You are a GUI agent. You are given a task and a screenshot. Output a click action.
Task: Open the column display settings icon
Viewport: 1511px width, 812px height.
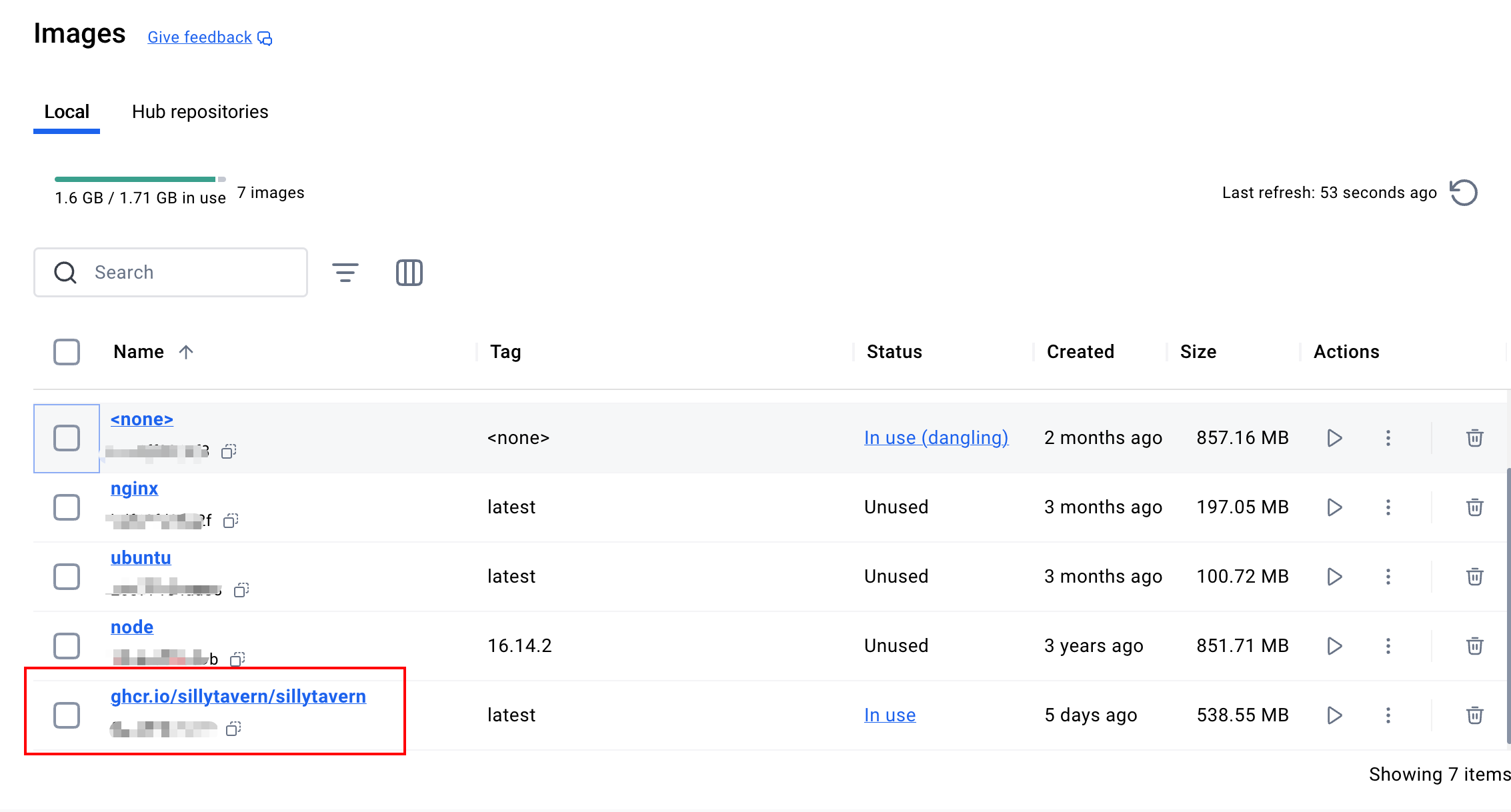point(409,273)
